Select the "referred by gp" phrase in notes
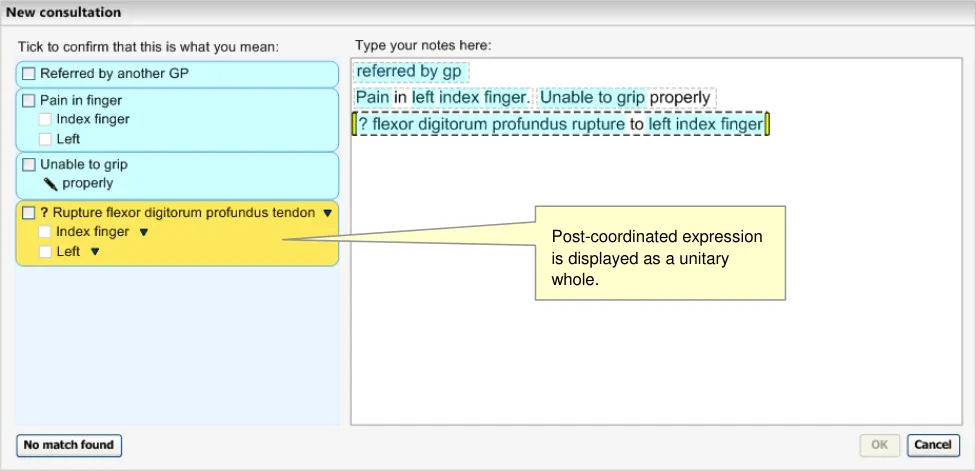The width and height of the screenshot is (976, 471). point(410,72)
